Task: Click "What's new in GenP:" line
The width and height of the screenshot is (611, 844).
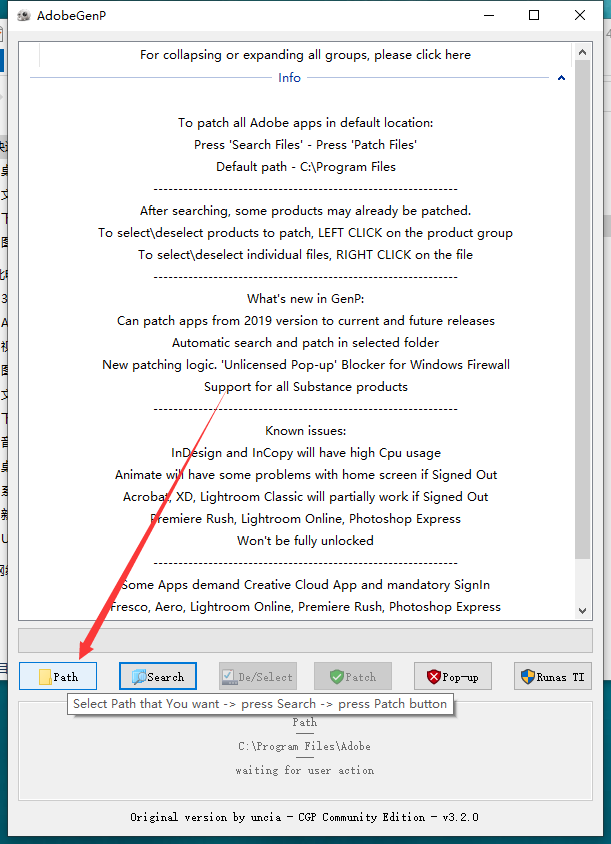Action: point(305,299)
